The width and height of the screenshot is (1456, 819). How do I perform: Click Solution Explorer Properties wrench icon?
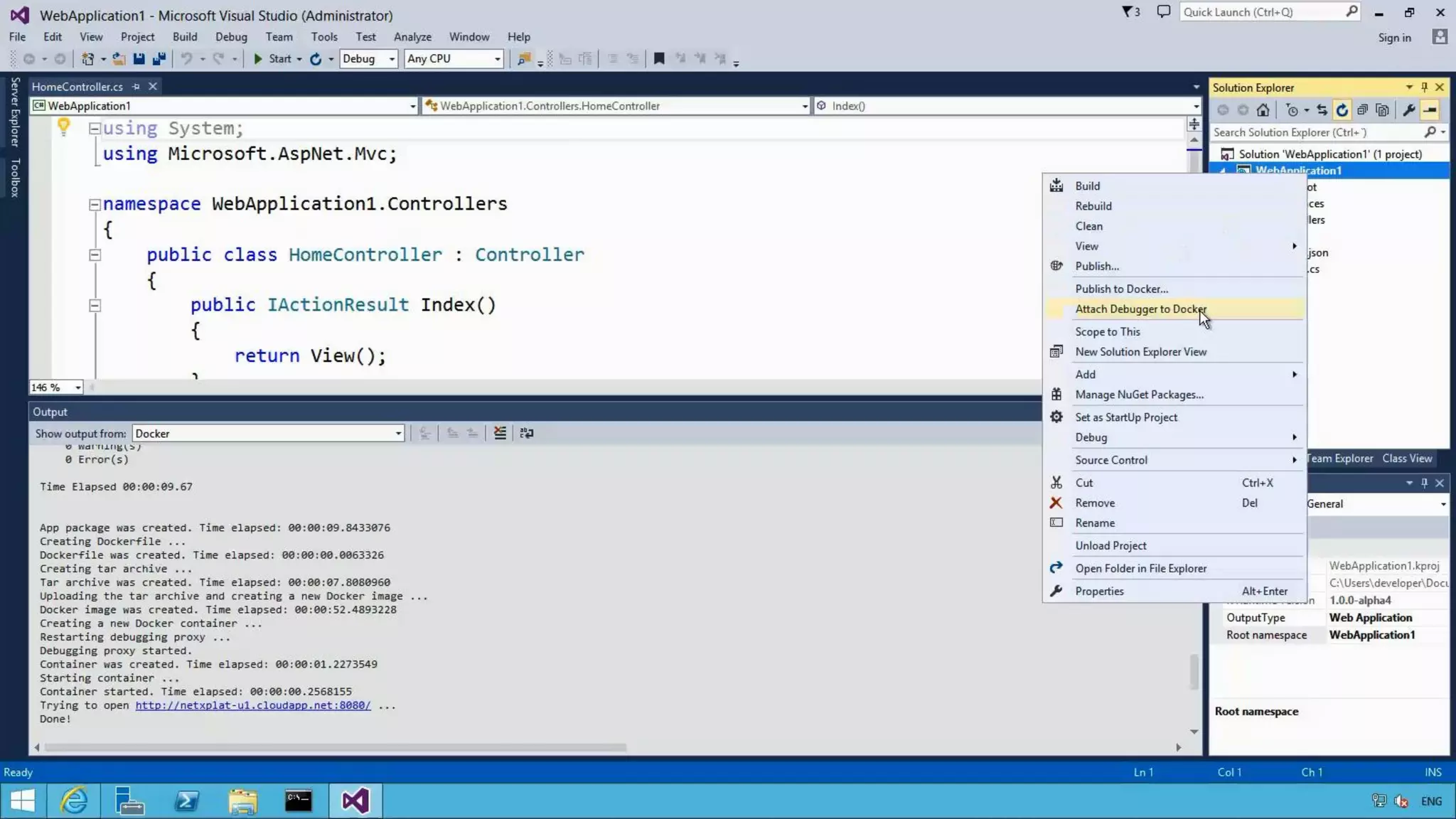[x=1408, y=110]
